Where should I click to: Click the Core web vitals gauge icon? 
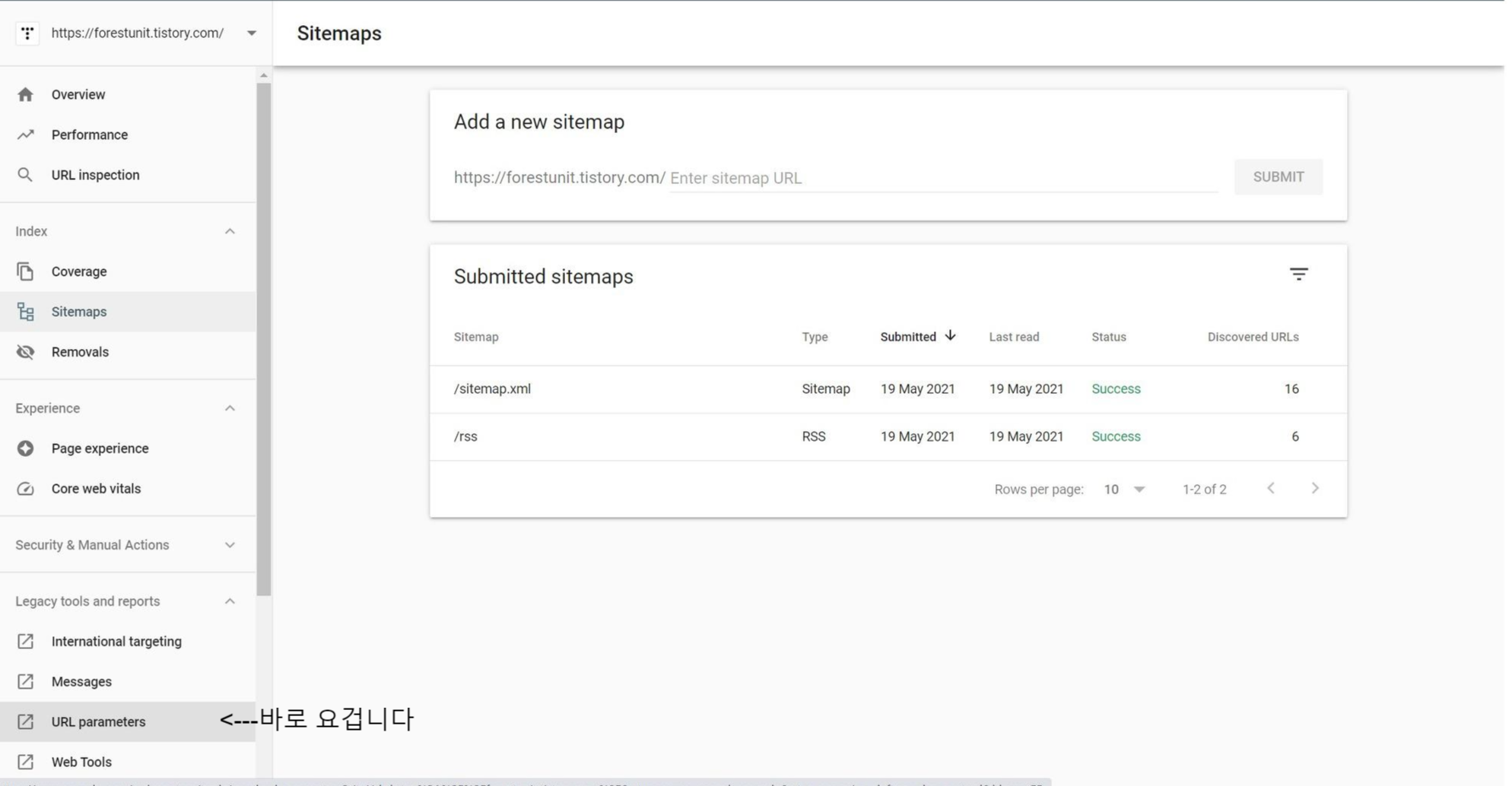click(25, 489)
